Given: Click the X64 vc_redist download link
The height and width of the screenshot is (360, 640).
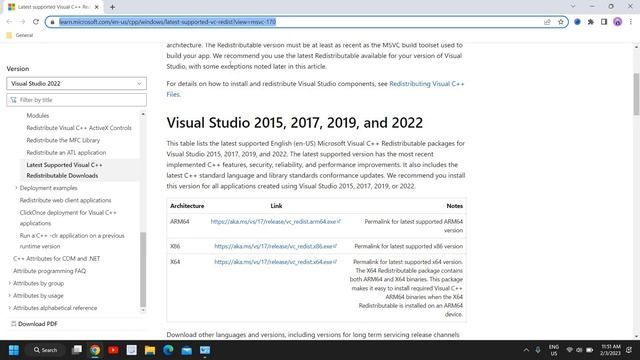Looking at the screenshot, I should (x=276, y=262).
